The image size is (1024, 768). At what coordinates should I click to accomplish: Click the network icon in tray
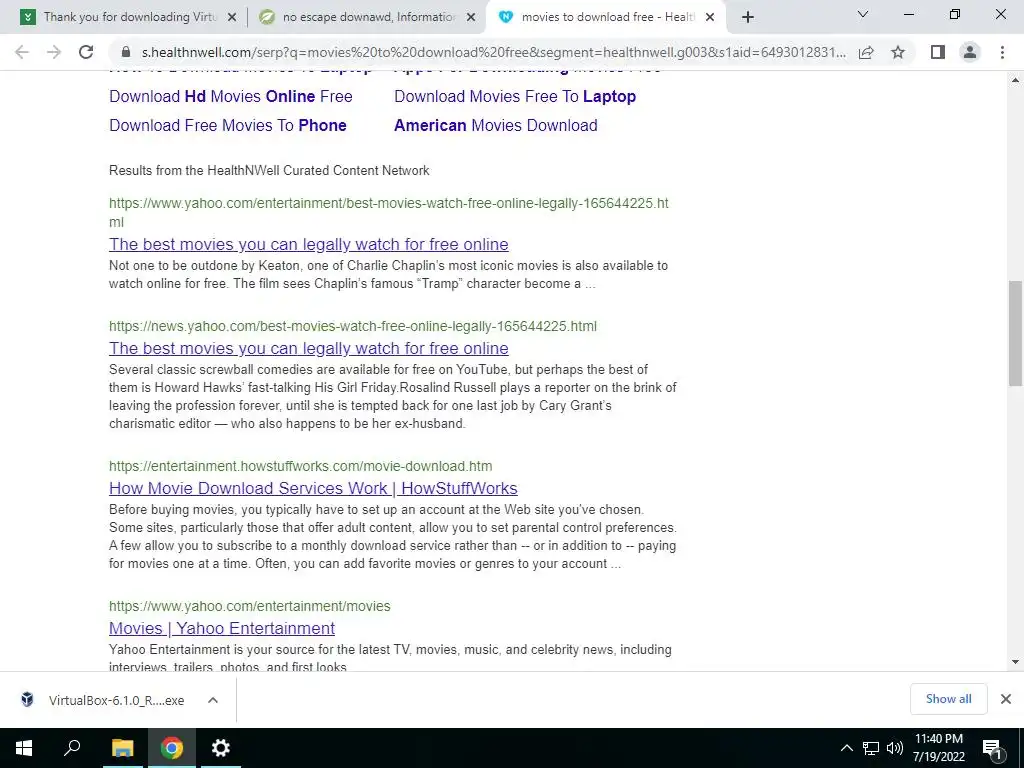pos(871,748)
